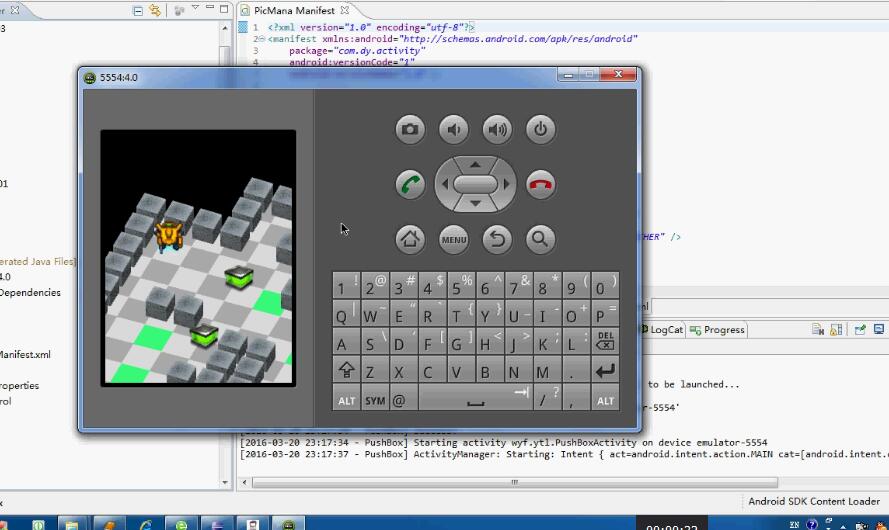Click the EN language indicator in tray

tap(794, 524)
